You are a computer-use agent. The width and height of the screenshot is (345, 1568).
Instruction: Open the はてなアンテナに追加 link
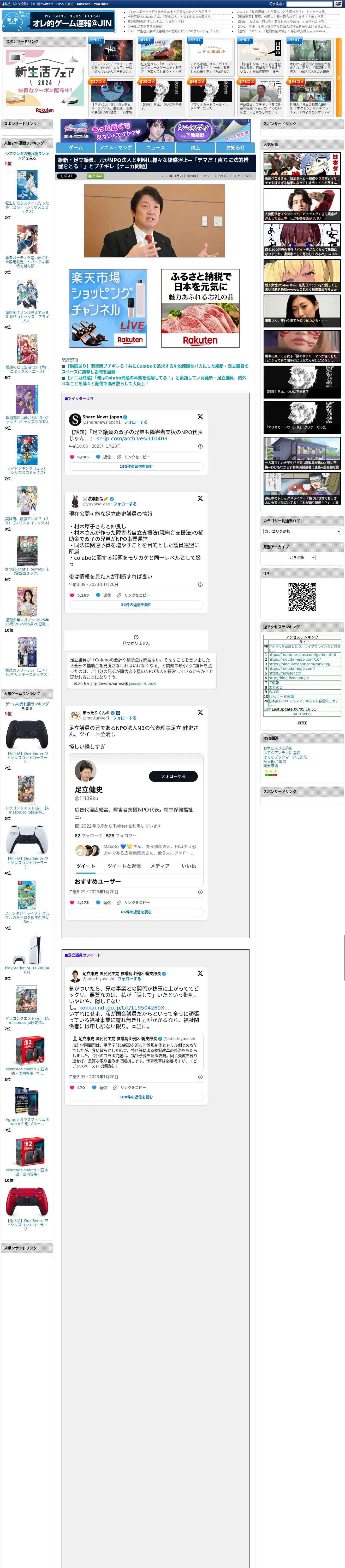coord(281,753)
